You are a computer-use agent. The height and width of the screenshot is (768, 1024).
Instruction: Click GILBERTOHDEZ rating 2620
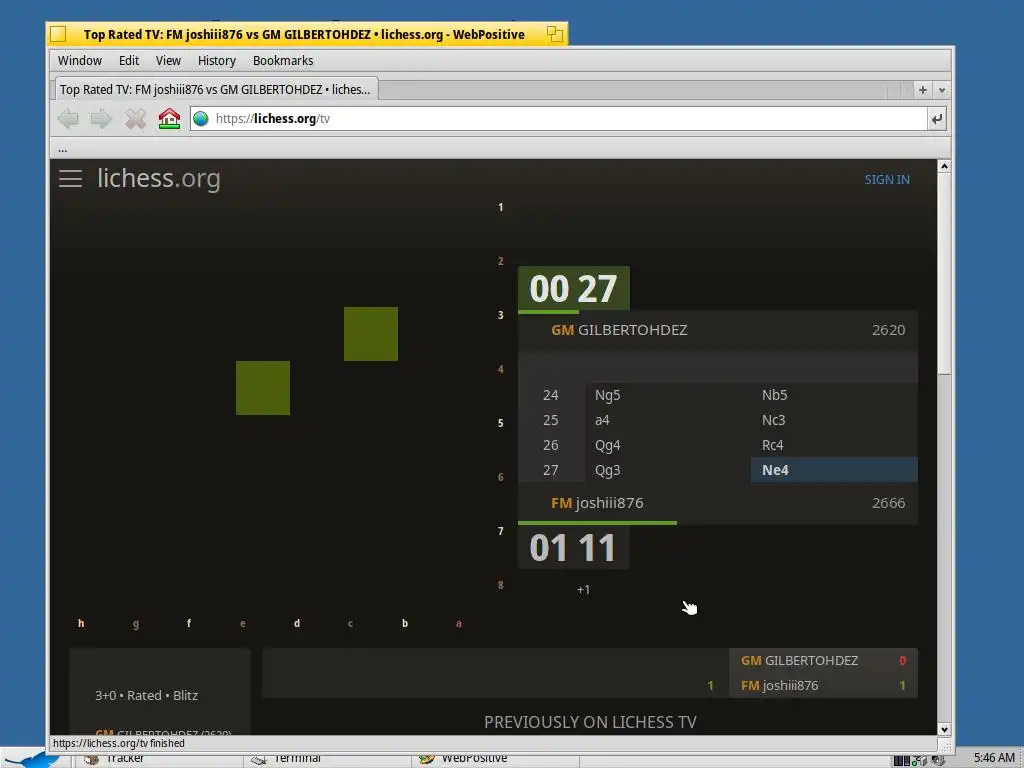pyautogui.click(x=888, y=330)
